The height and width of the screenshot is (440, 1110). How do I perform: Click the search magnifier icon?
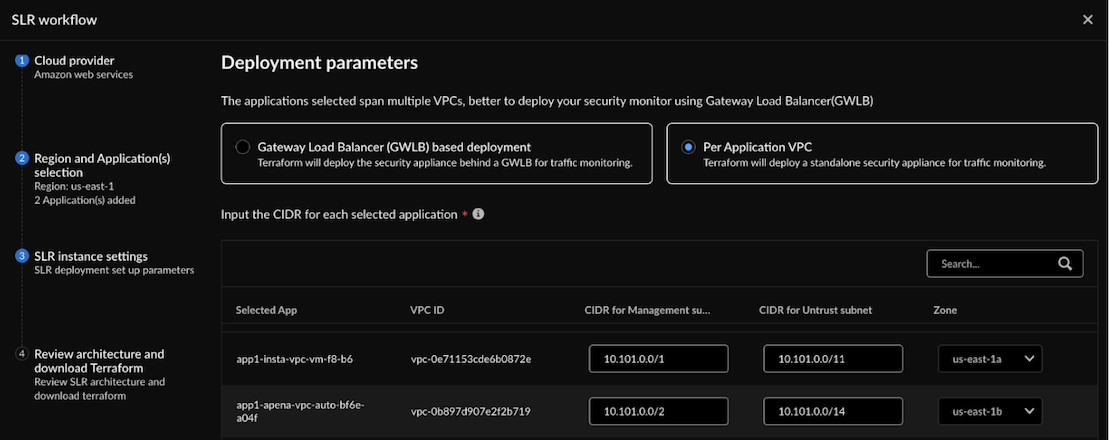point(1065,264)
